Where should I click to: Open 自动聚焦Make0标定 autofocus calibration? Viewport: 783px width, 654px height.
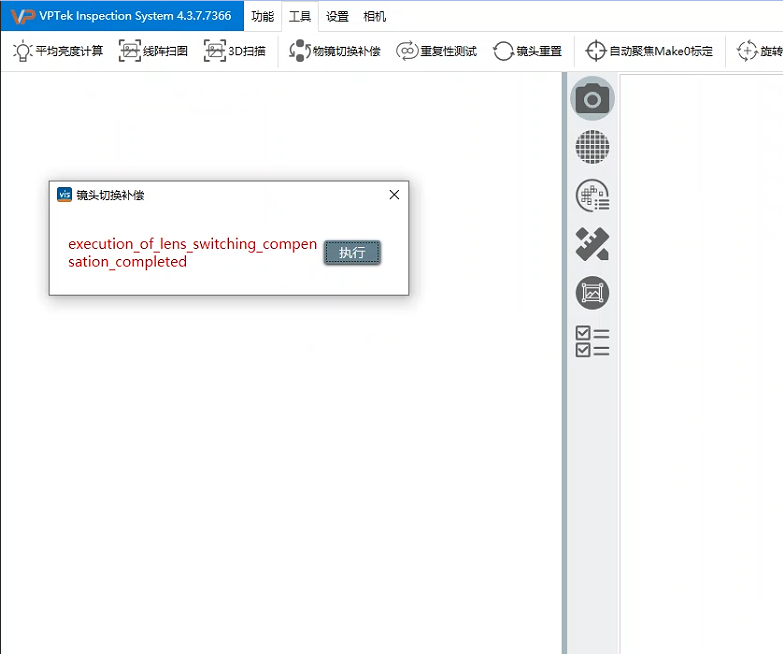pos(649,51)
